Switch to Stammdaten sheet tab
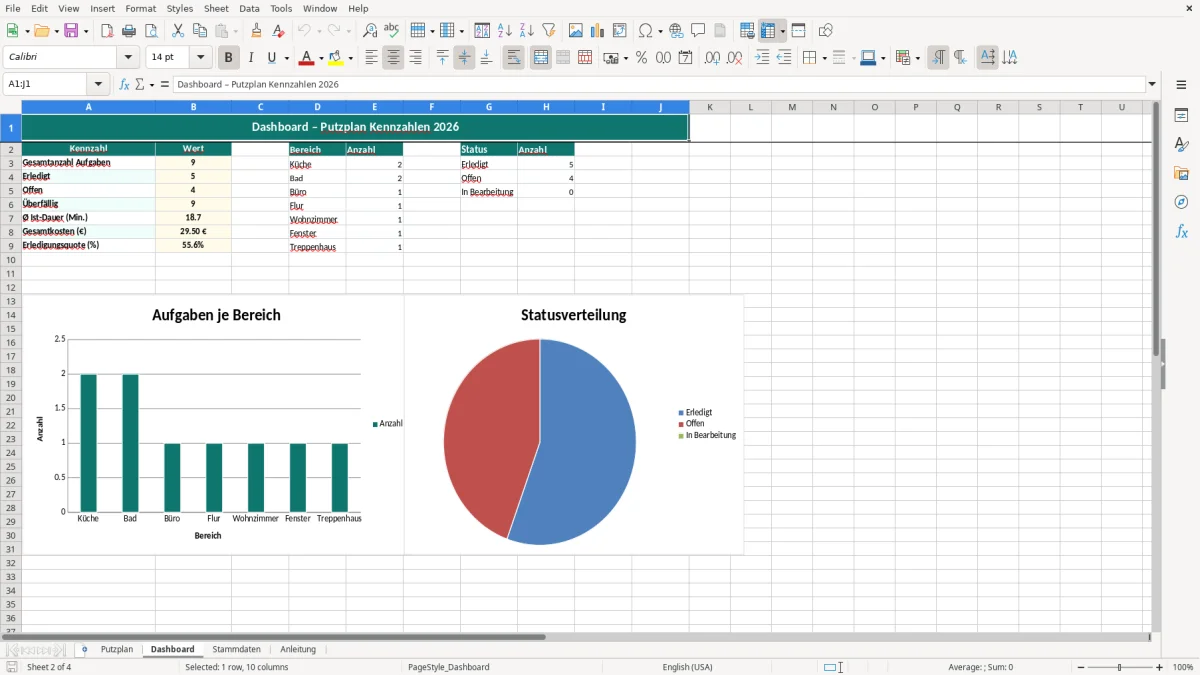 pyautogui.click(x=236, y=649)
